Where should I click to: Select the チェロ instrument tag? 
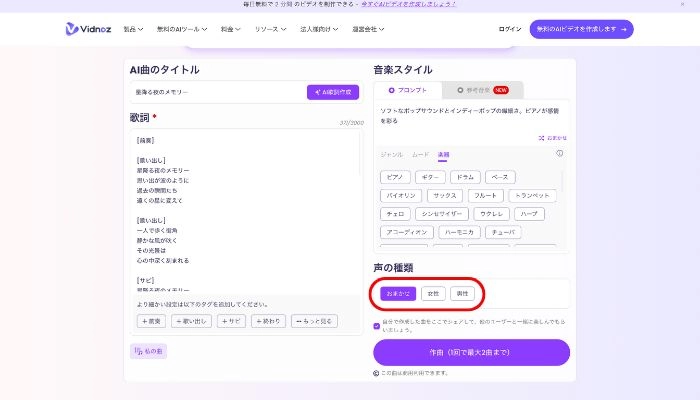coord(395,214)
